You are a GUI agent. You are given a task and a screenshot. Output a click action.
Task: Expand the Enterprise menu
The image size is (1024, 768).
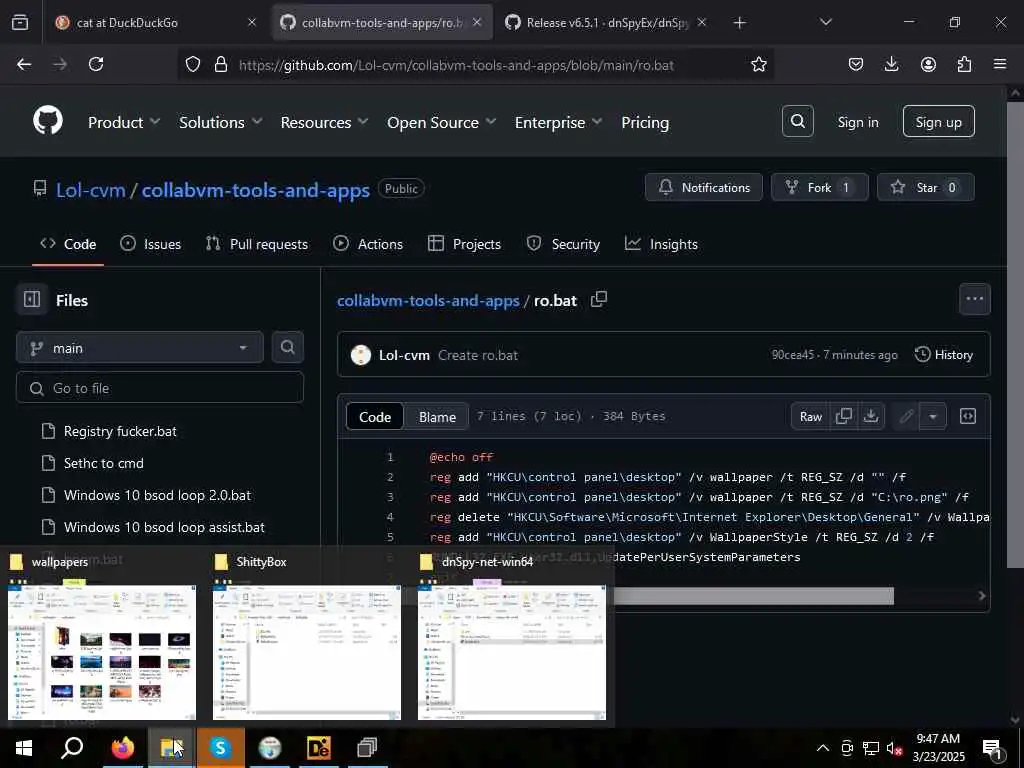558,122
